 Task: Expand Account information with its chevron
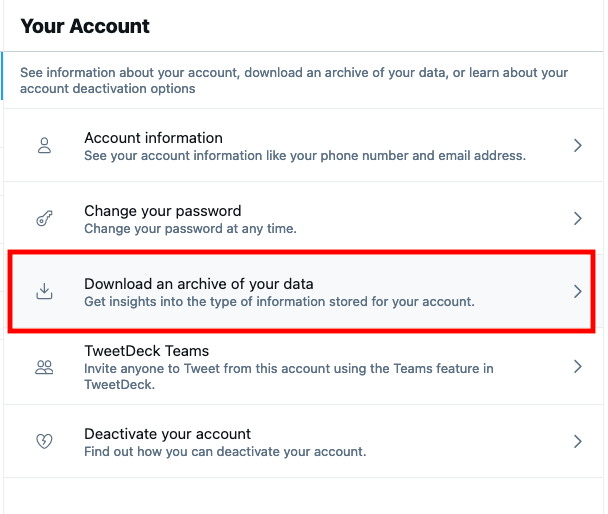click(577, 145)
